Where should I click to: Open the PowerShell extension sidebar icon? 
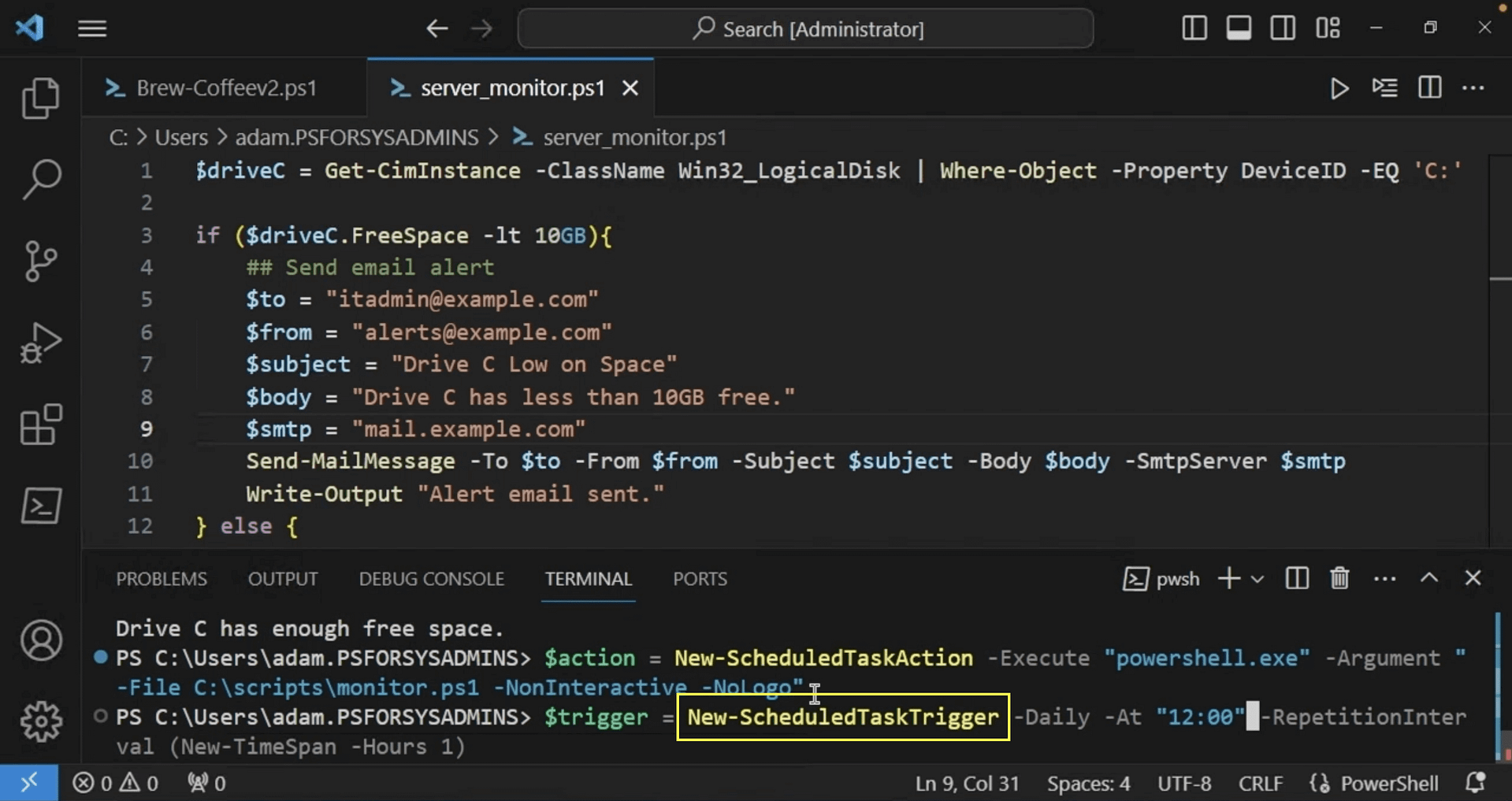coord(41,506)
